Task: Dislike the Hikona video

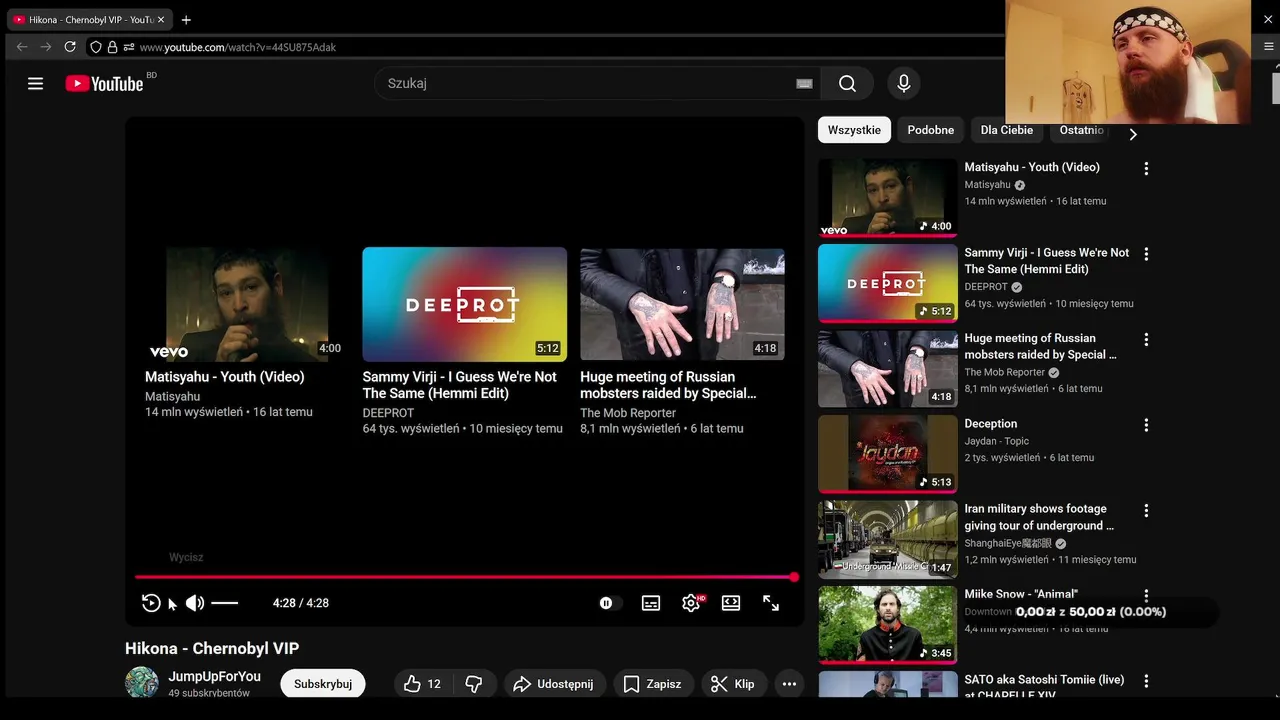Action: pyautogui.click(x=474, y=684)
